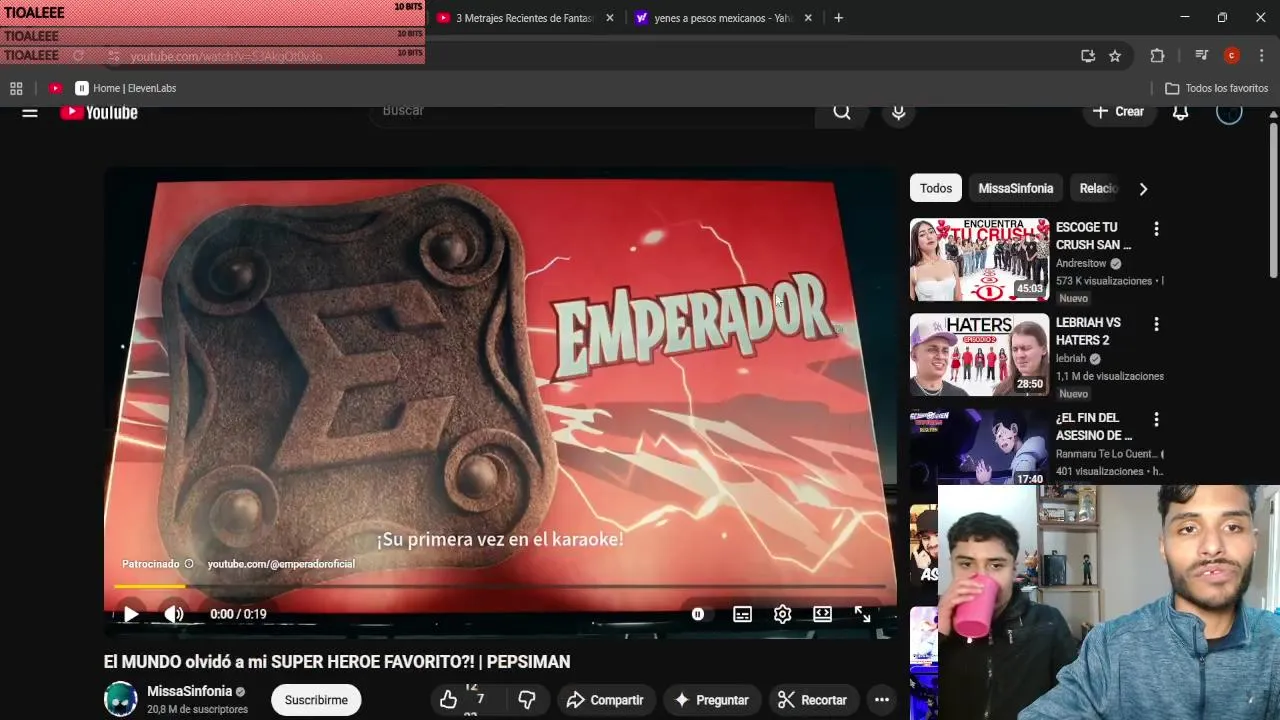Close the yenes a pesos mexicanos tab
1280x720 pixels.
(x=808, y=18)
